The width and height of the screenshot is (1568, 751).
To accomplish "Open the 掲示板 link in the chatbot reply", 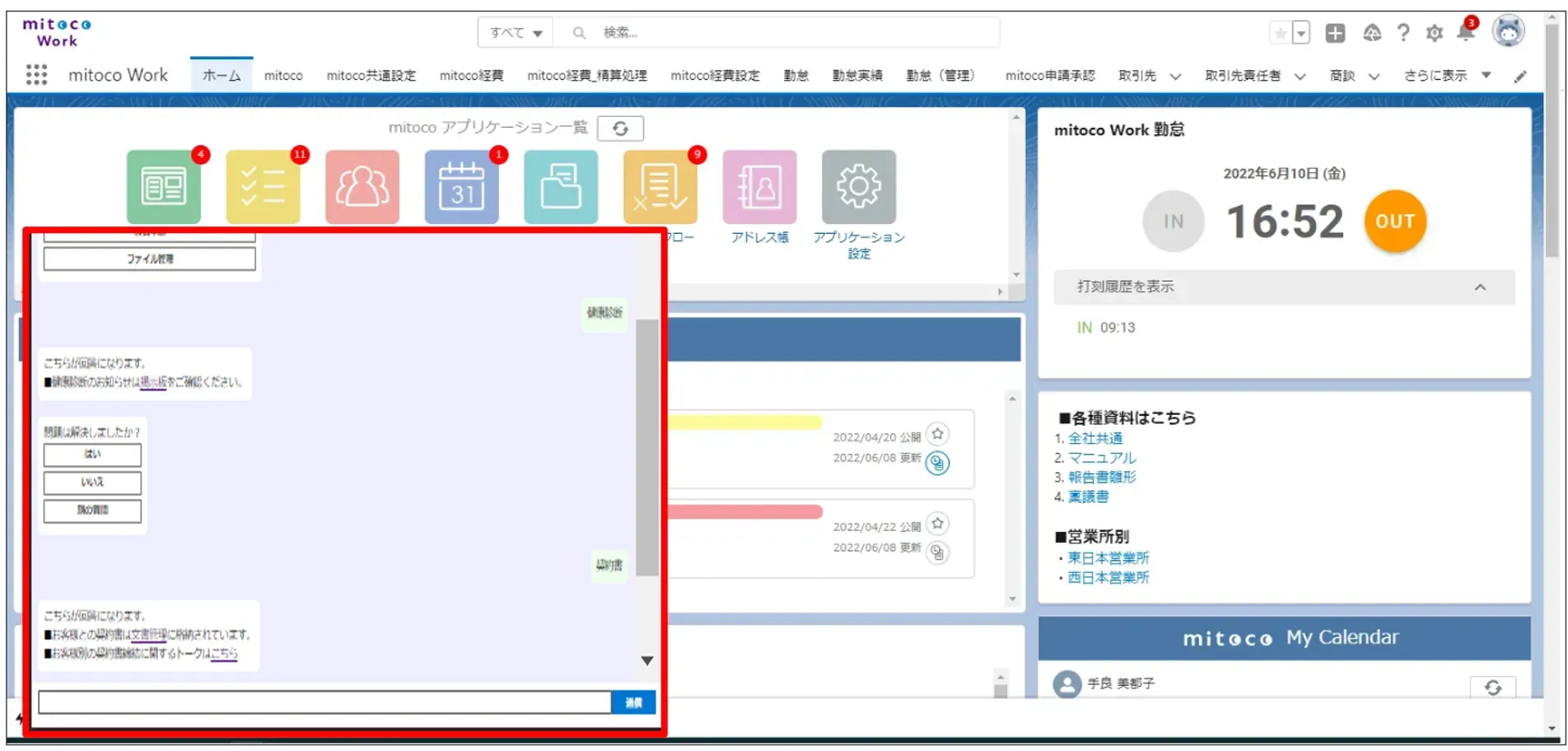I will (153, 382).
